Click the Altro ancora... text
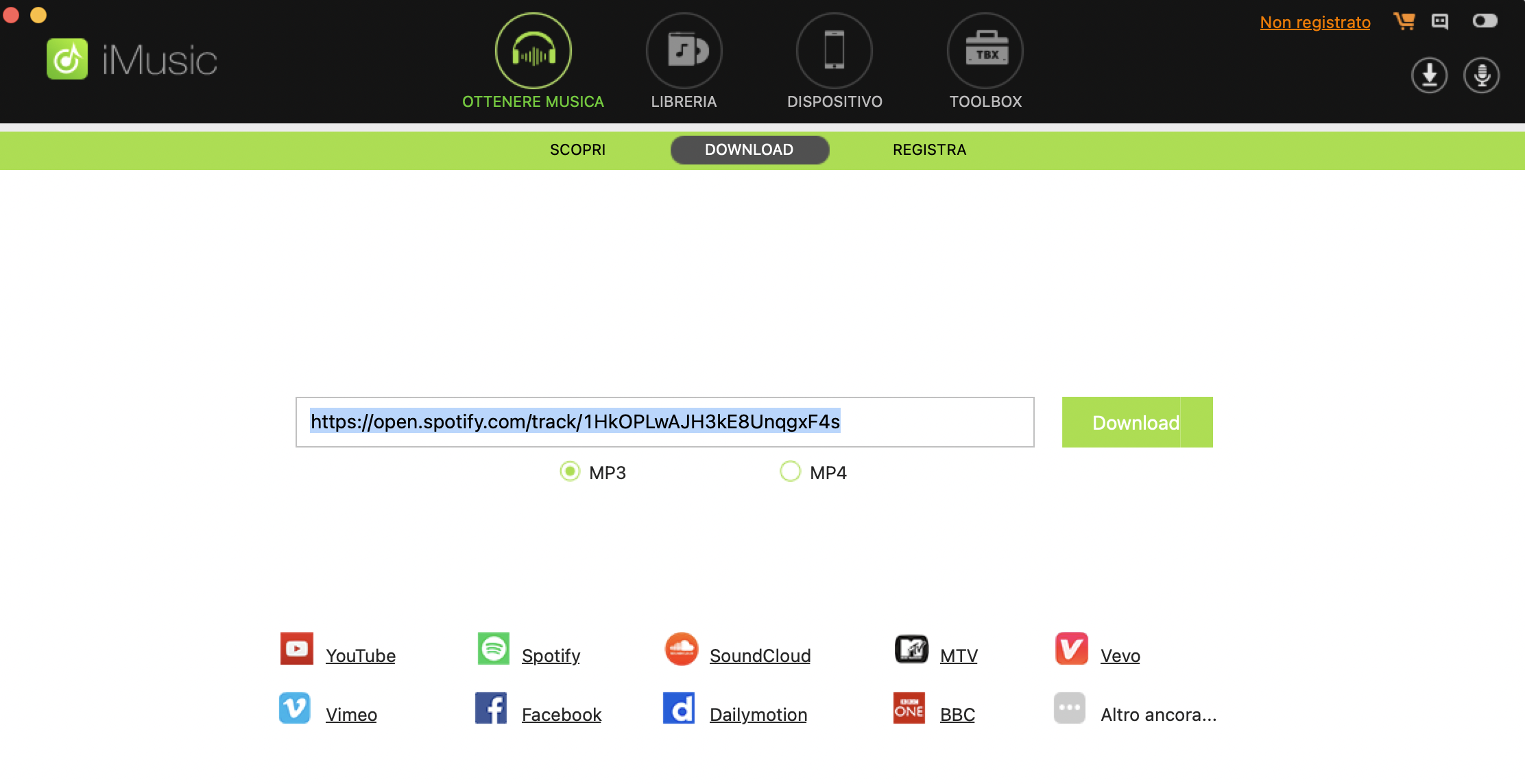 pos(1159,715)
